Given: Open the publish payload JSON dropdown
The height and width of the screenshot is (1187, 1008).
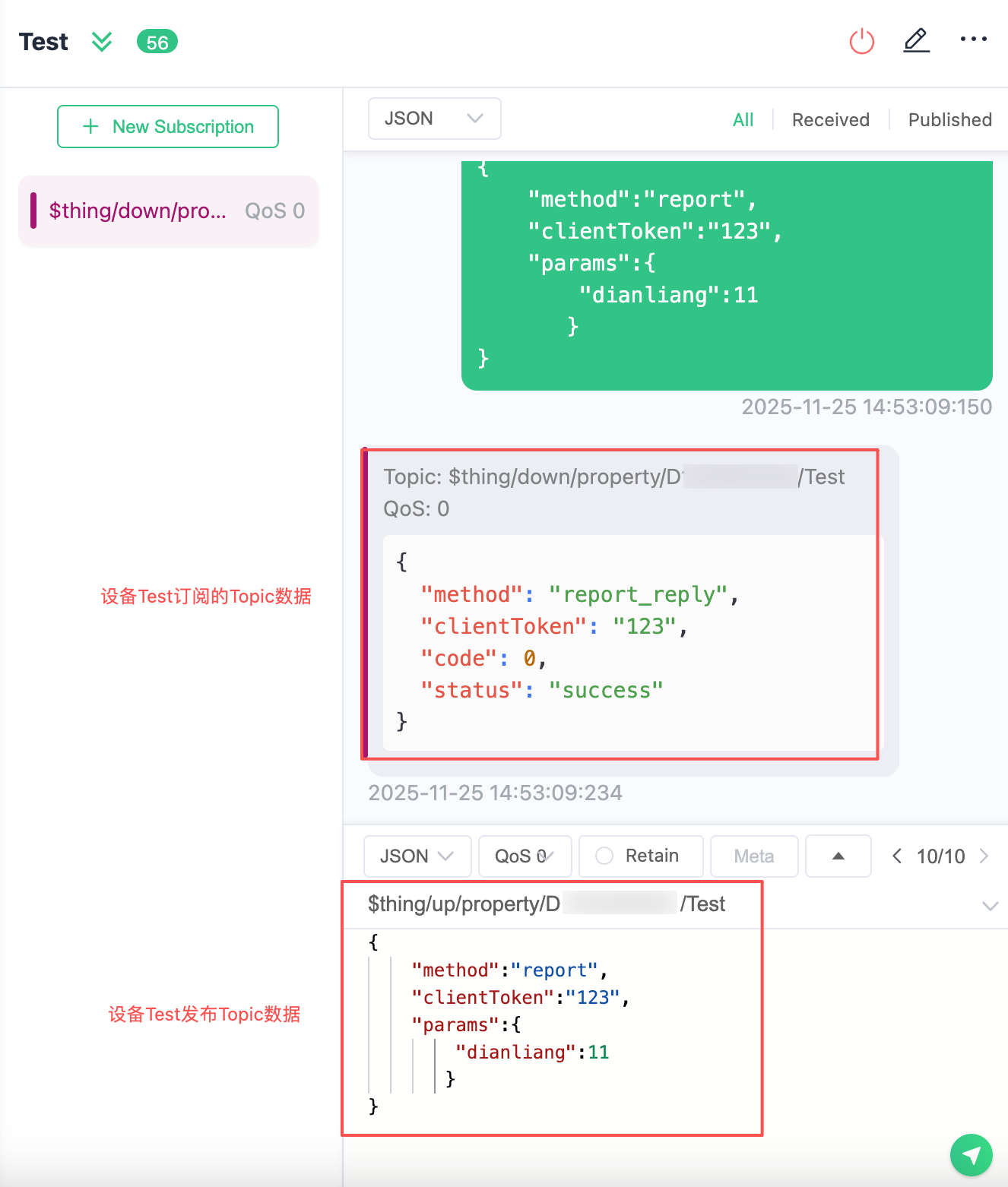Looking at the screenshot, I should tap(417, 856).
